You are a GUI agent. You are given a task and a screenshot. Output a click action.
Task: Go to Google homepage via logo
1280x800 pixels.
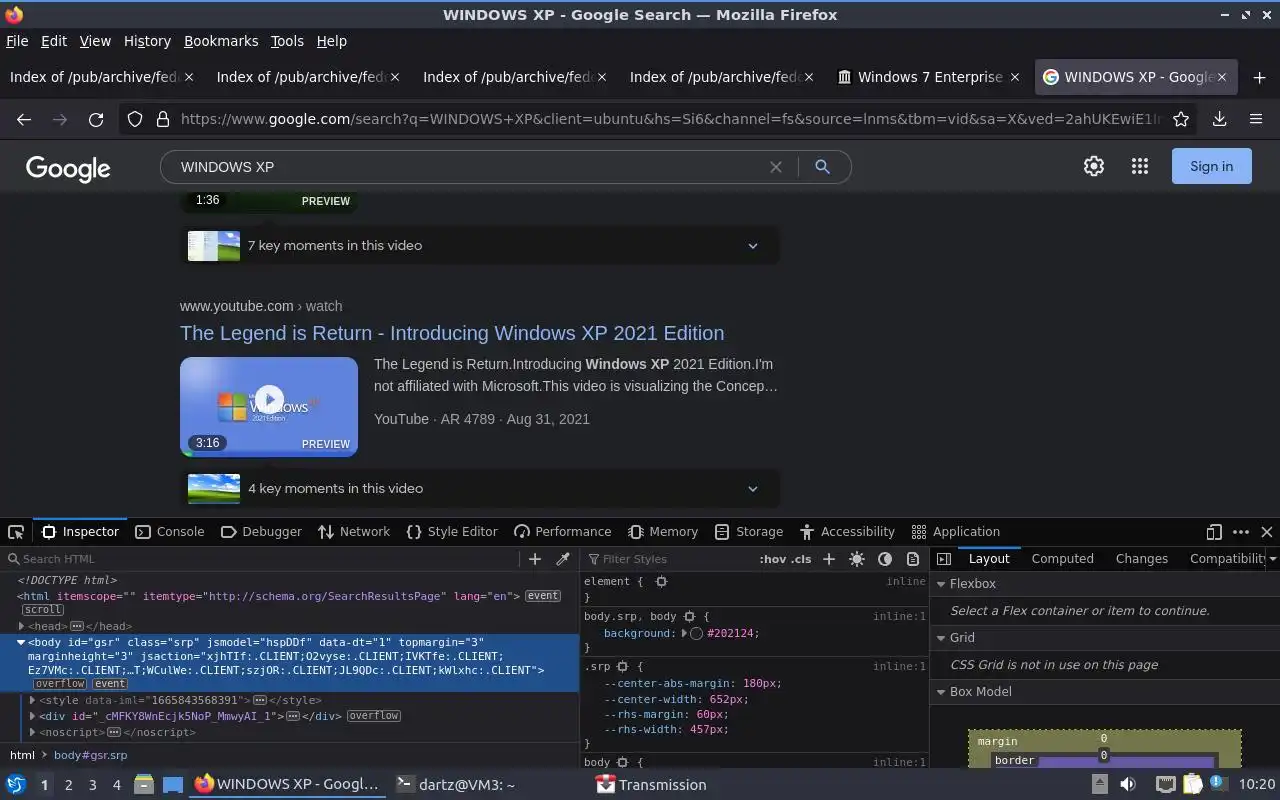point(68,168)
